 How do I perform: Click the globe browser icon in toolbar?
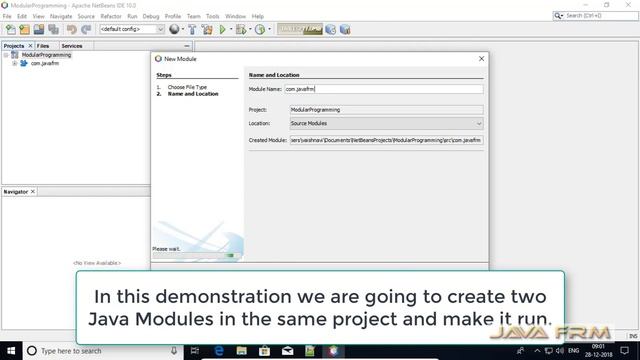[174, 29]
